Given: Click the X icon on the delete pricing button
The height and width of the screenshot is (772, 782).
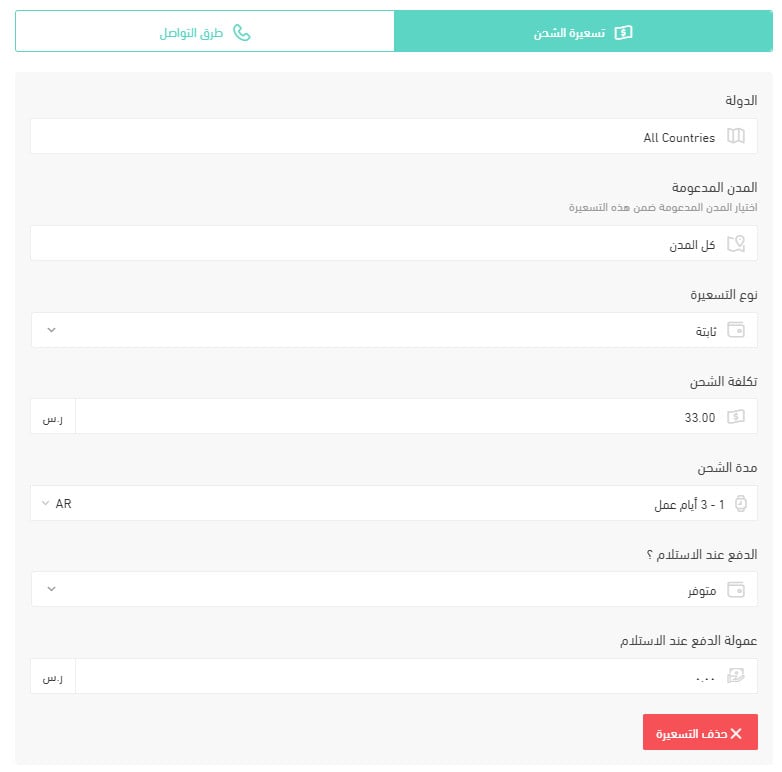Looking at the screenshot, I should tap(736, 733).
